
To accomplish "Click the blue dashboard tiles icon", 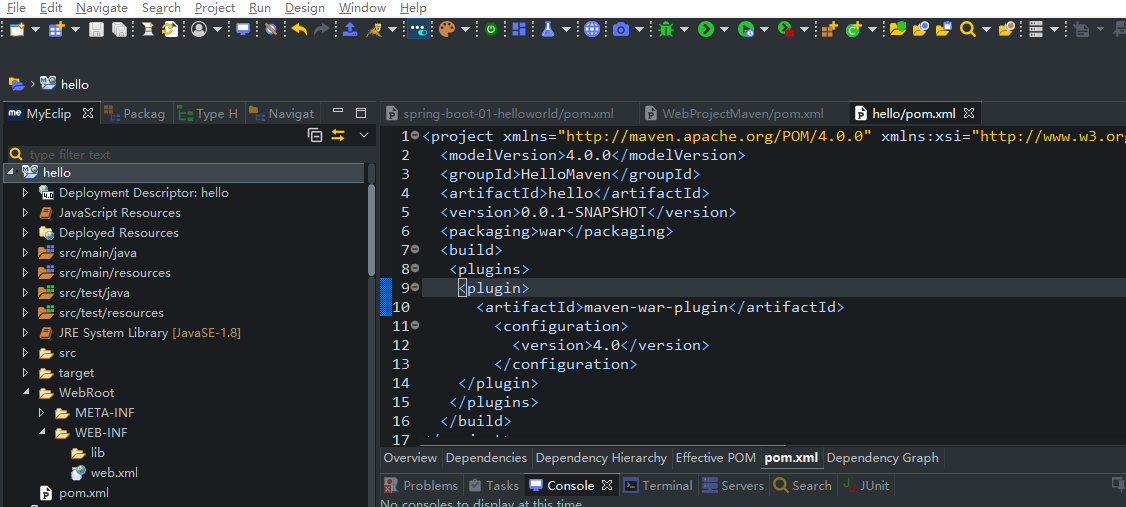I will pos(518,29).
